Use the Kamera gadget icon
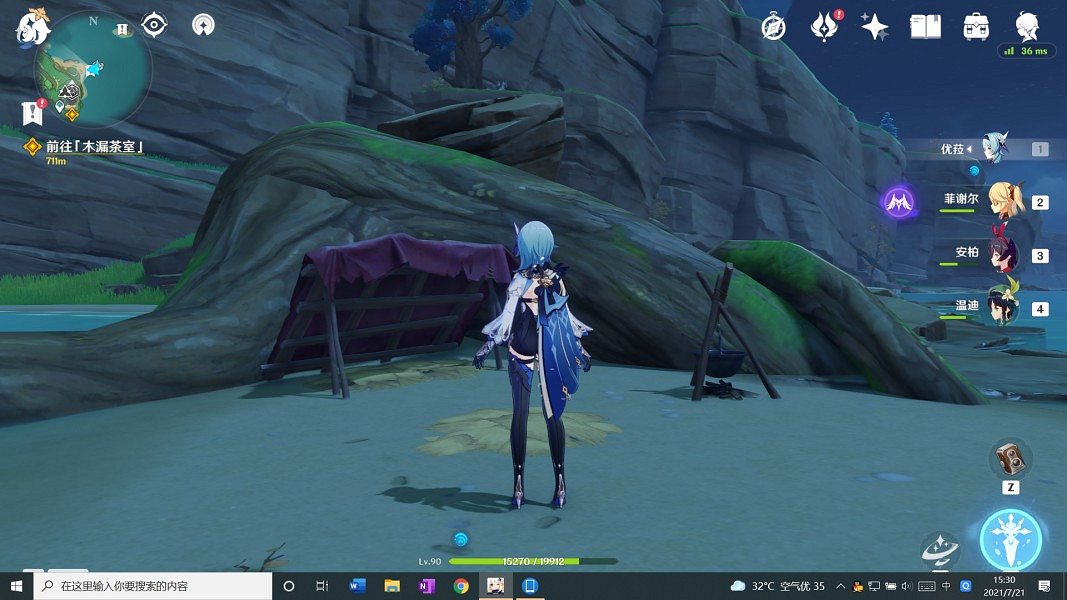The width and height of the screenshot is (1067, 600). click(1010, 459)
